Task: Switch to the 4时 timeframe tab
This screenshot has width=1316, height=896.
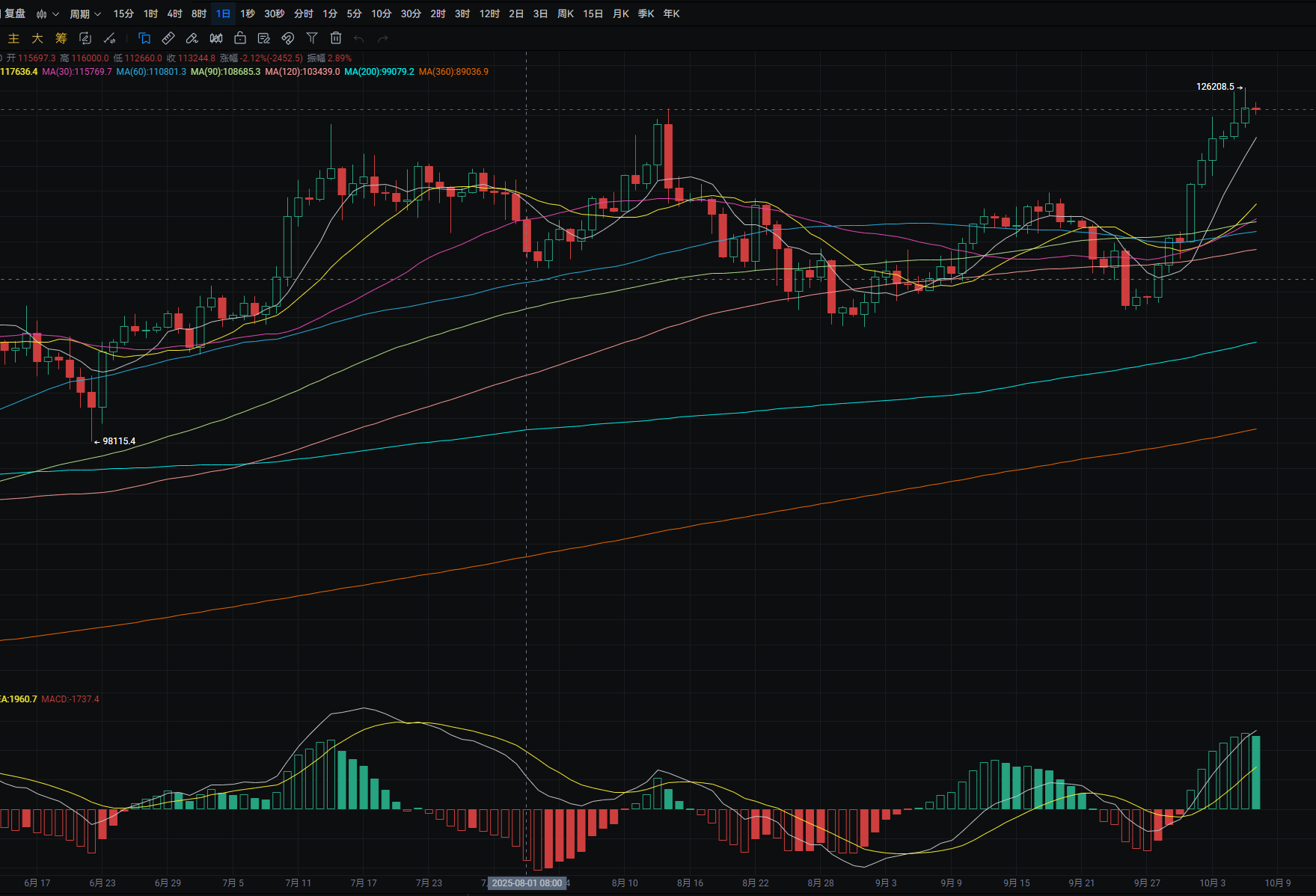Action: (174, 13)
